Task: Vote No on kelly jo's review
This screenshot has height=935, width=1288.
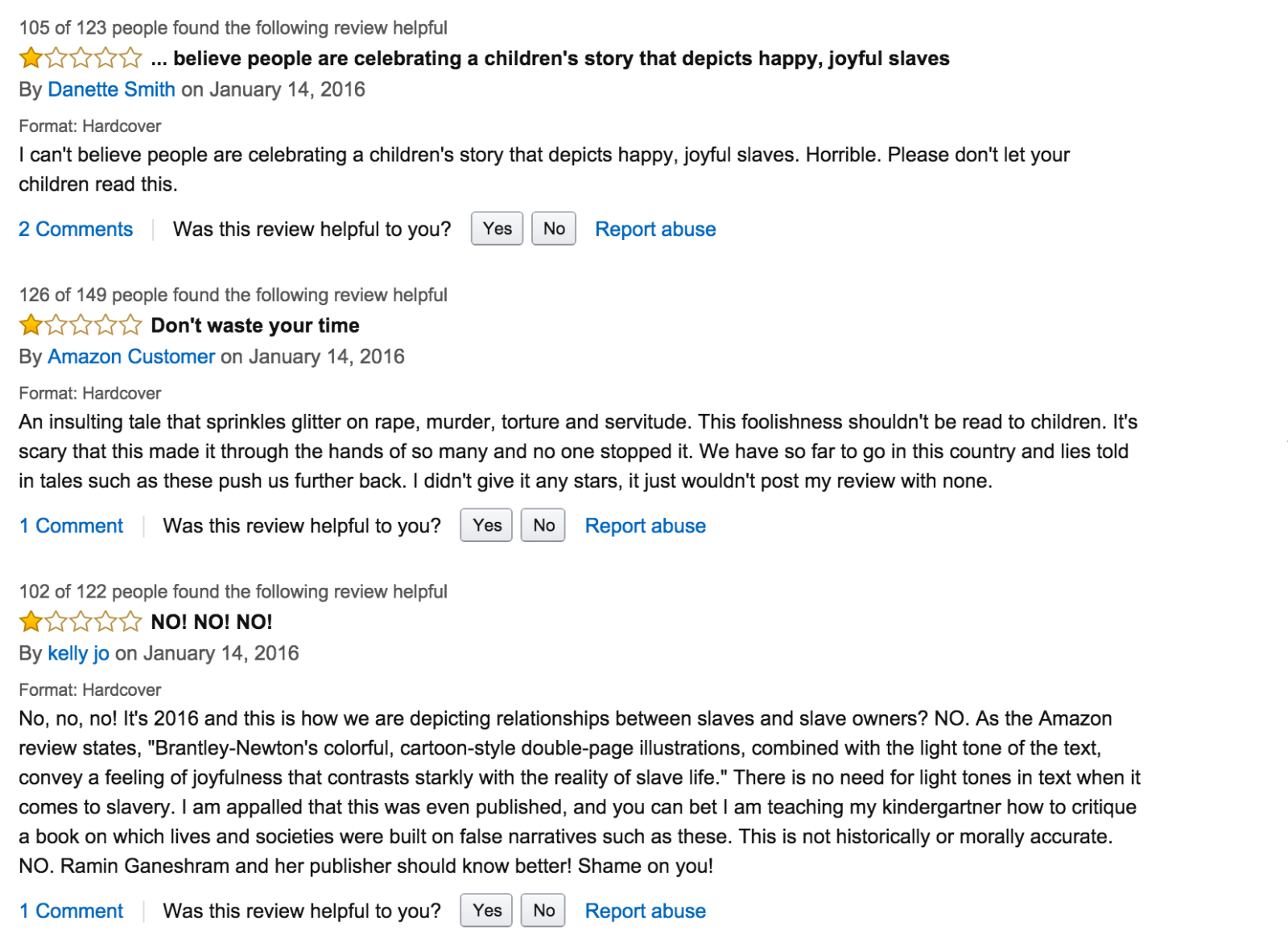Action: tap(543, 910)
